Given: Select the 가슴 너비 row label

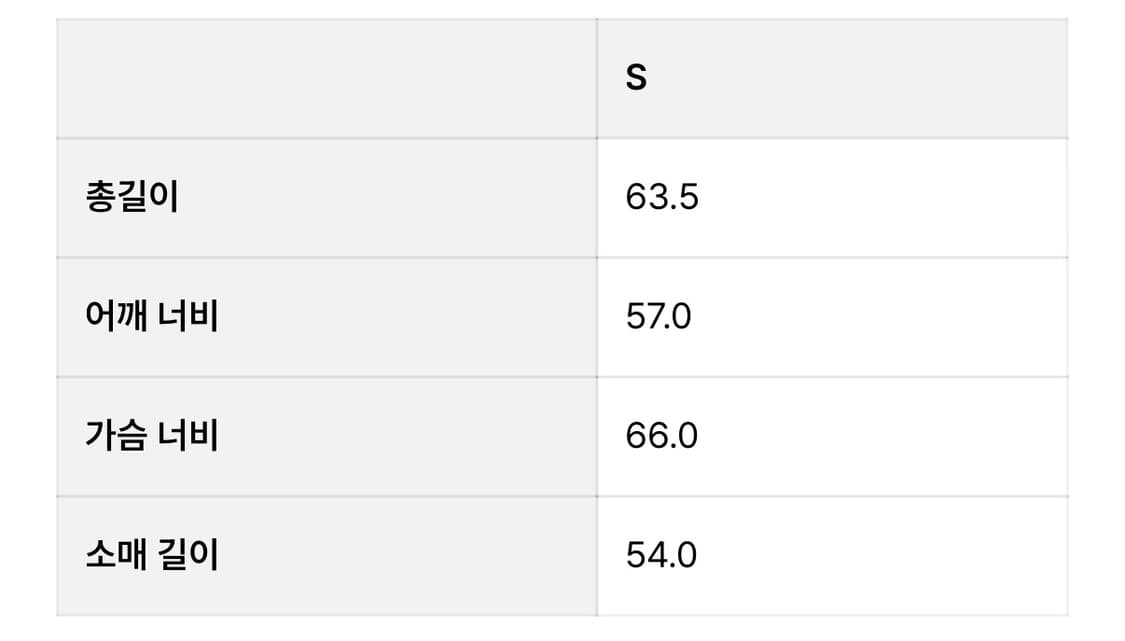Looking at the screenshot, I should tap(152, 436).
